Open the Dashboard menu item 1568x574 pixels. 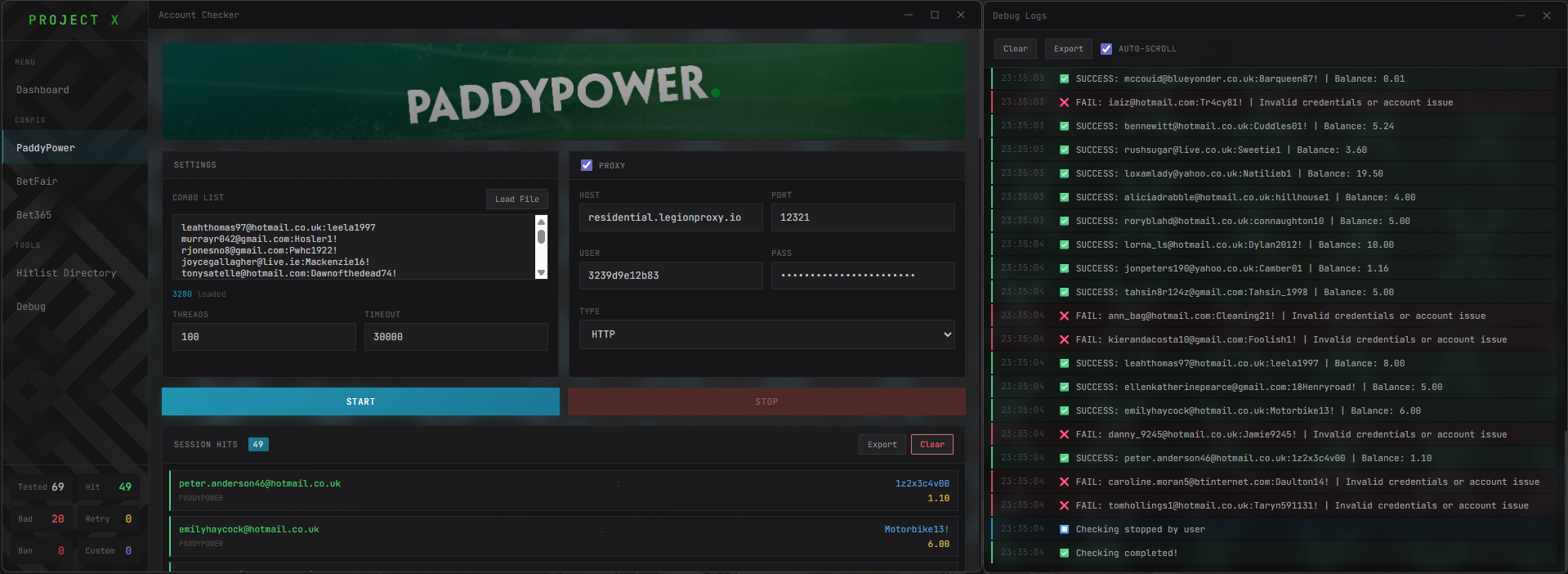coord(42,90)
